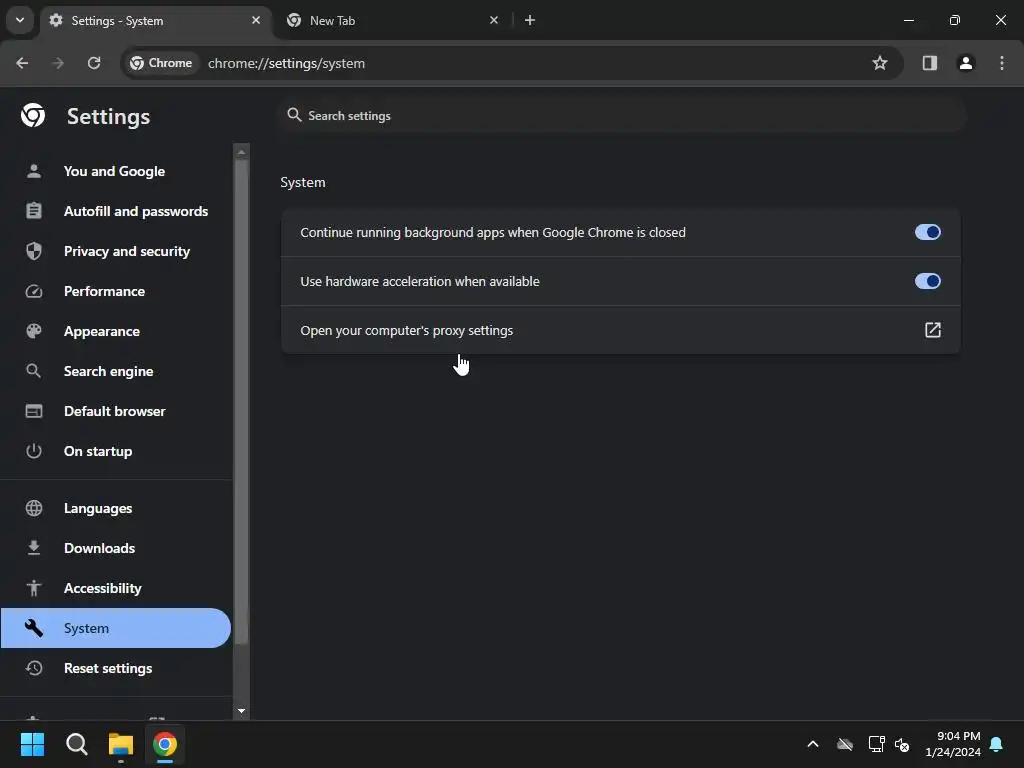Open the Chrome side panel
Screen dimensions: 1024x768
tap(929, 63)
